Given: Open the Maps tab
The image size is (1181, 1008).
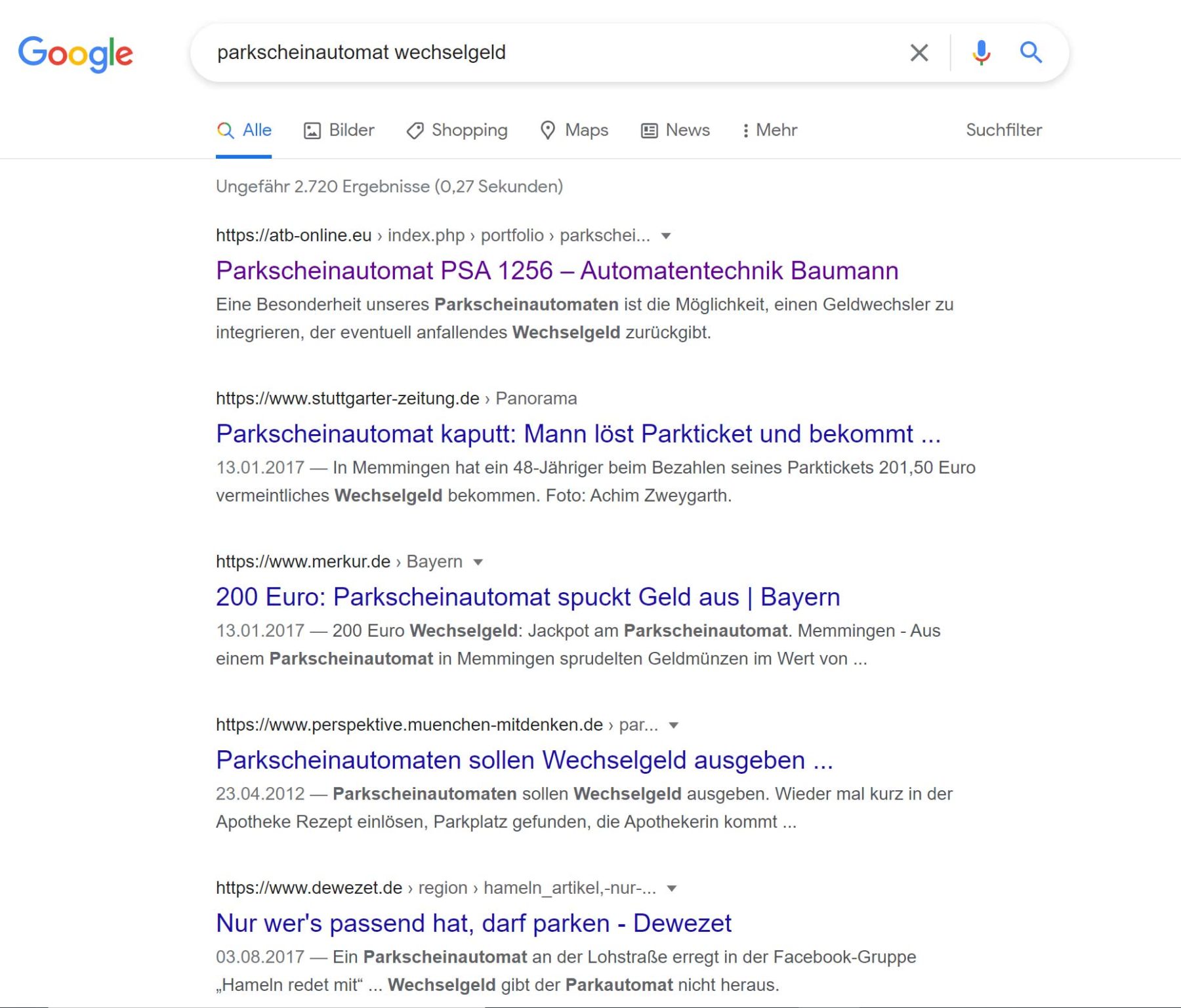Looking at the screenshot, I should point(574,130).
